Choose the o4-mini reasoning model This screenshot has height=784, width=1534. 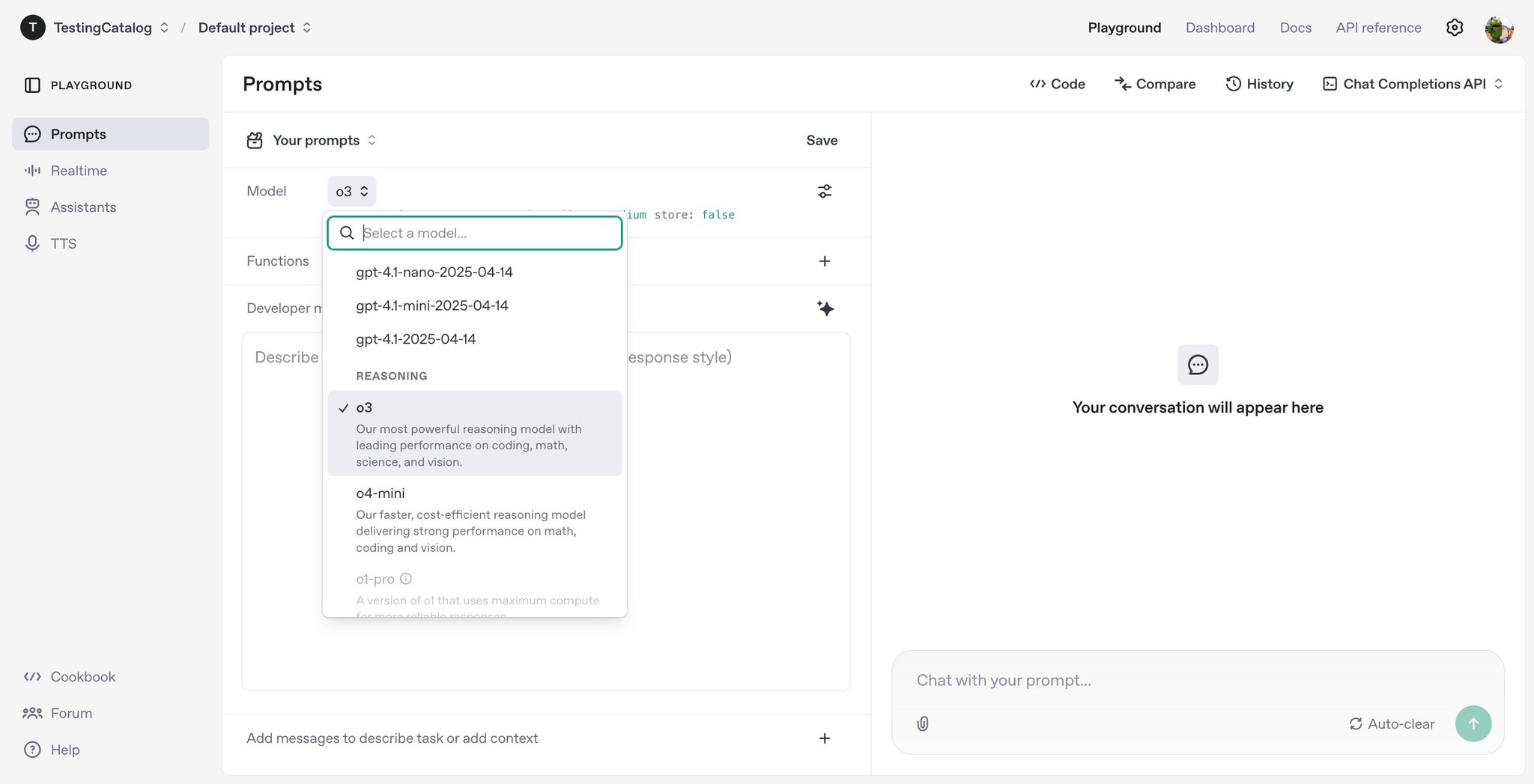475,520
